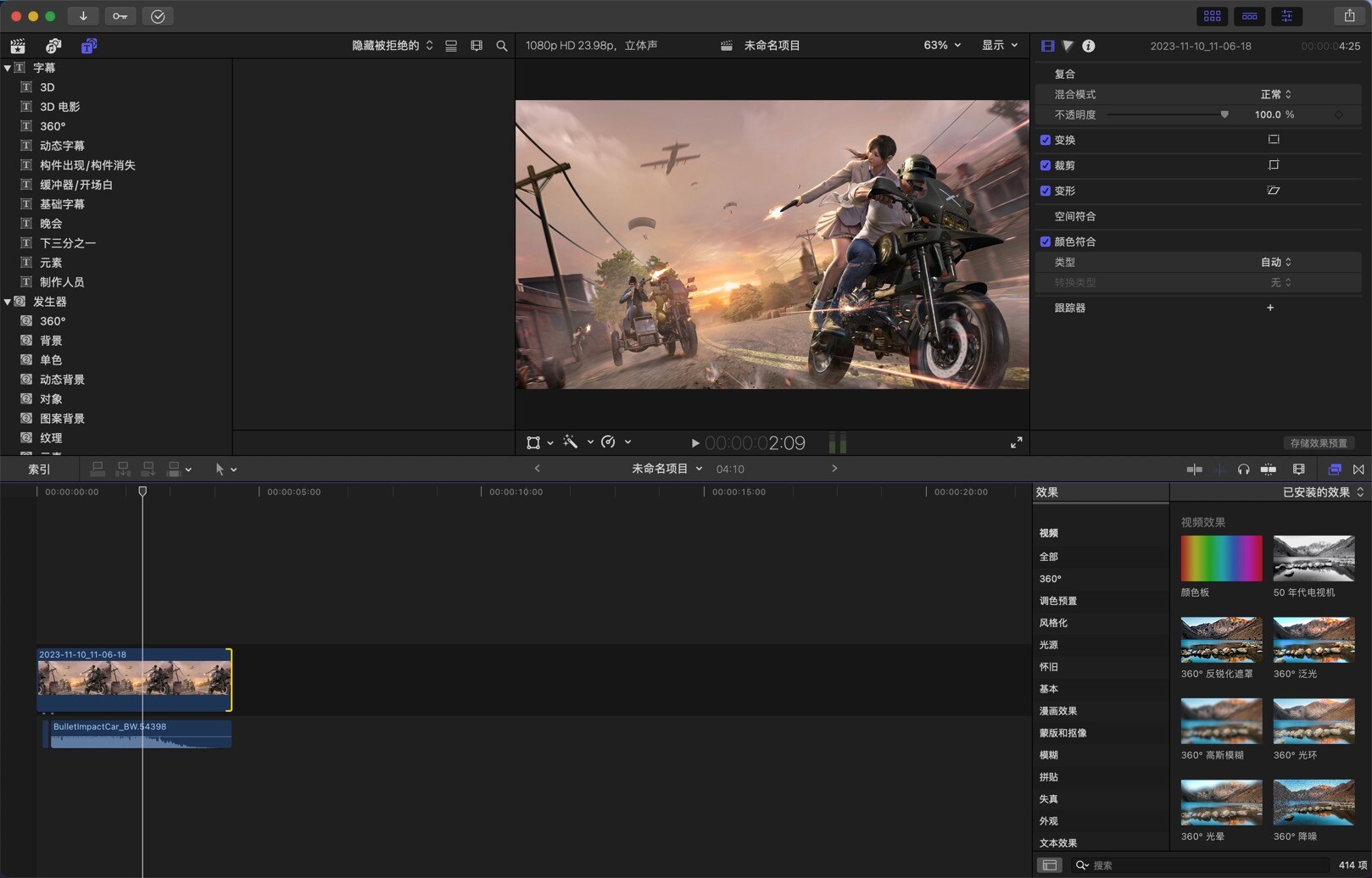Open the color inspector triangle icon
Screen dimensions: 1372x878
[1068, 46]
